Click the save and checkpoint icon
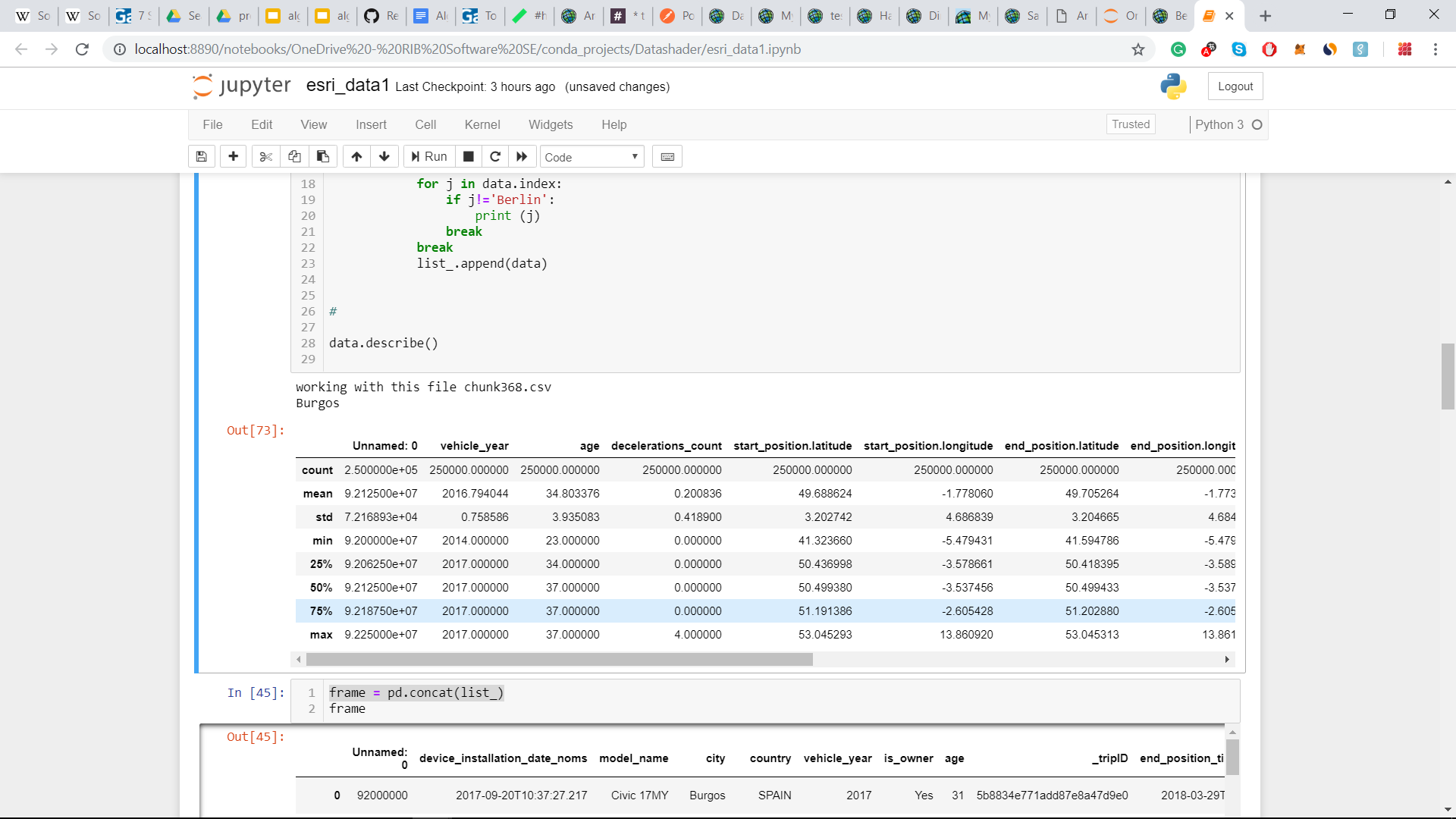 point(201,157)
